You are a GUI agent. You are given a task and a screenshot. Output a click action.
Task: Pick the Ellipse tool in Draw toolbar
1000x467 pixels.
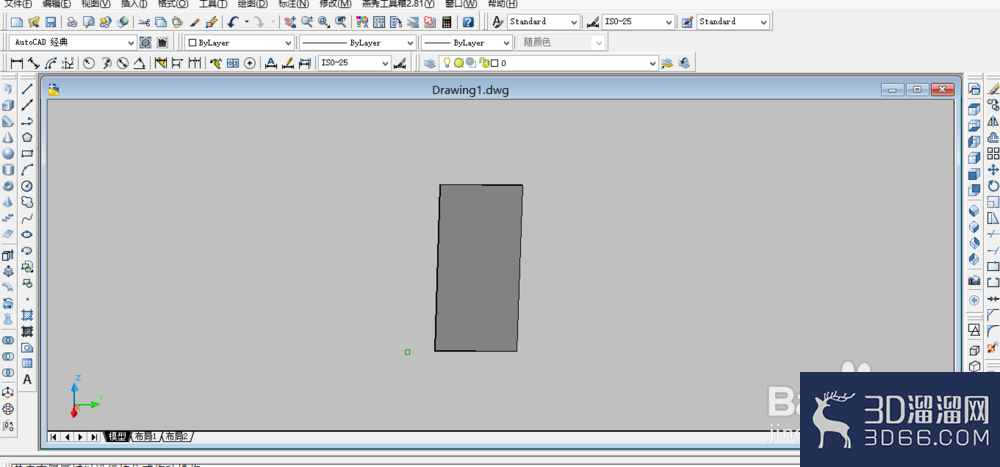pos(27,234)
